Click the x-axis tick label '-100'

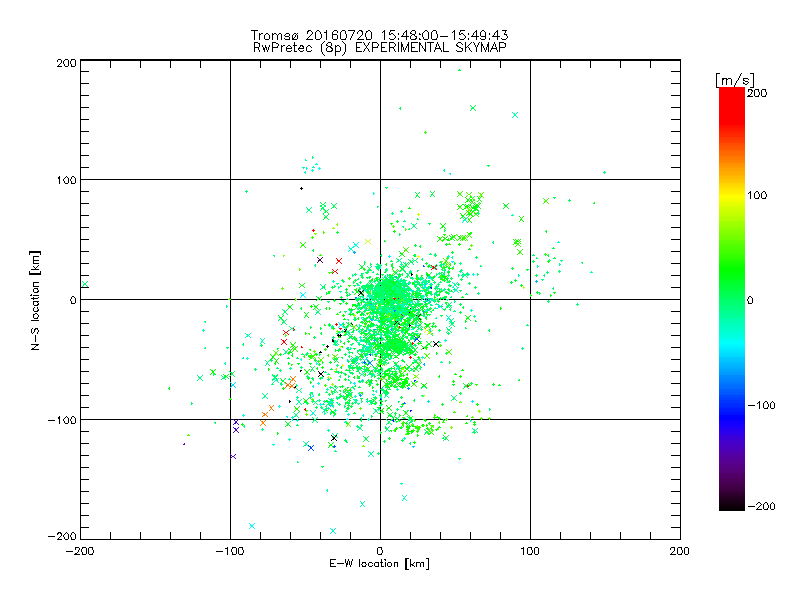230,551
